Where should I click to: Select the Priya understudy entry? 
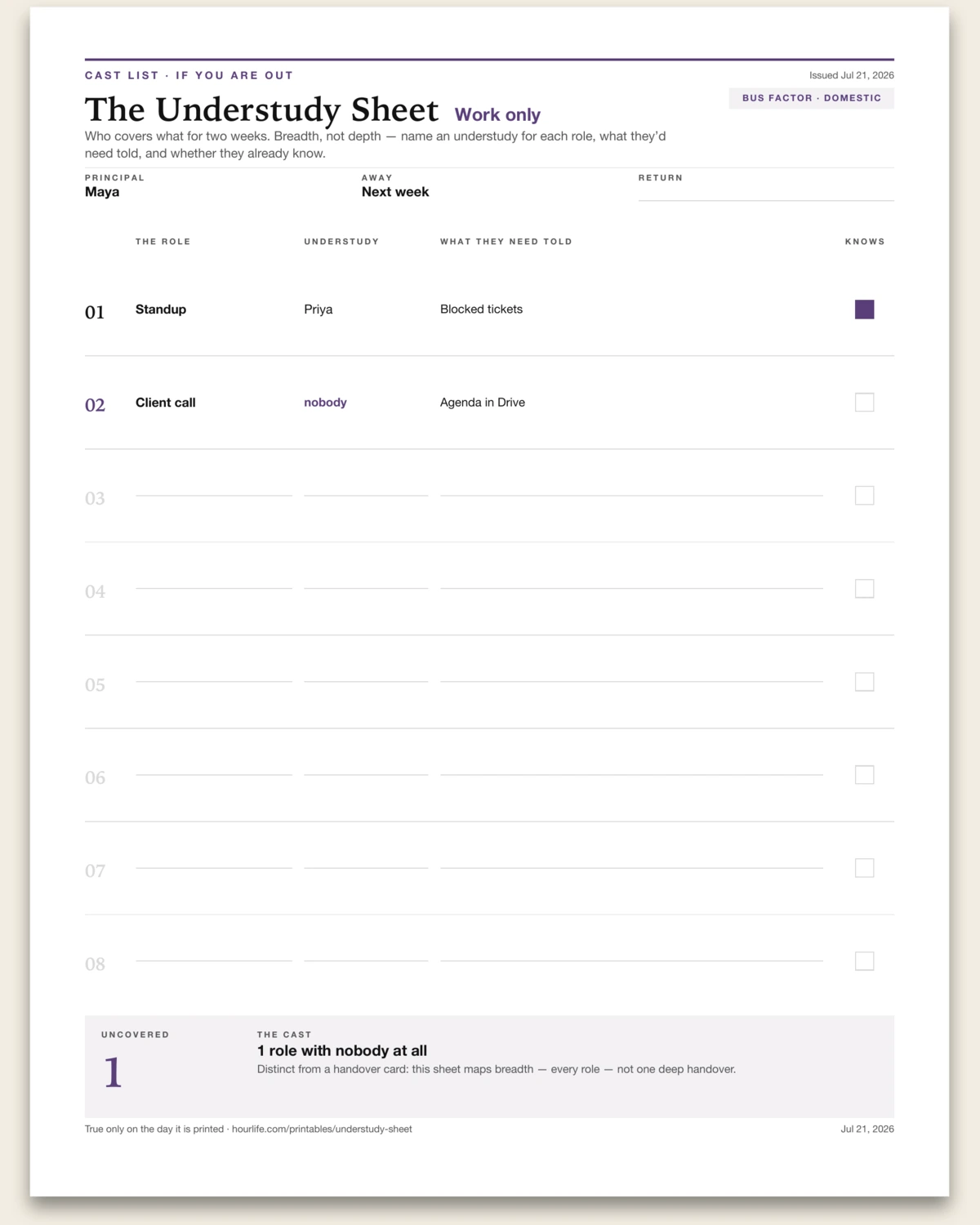pos(318,310)
